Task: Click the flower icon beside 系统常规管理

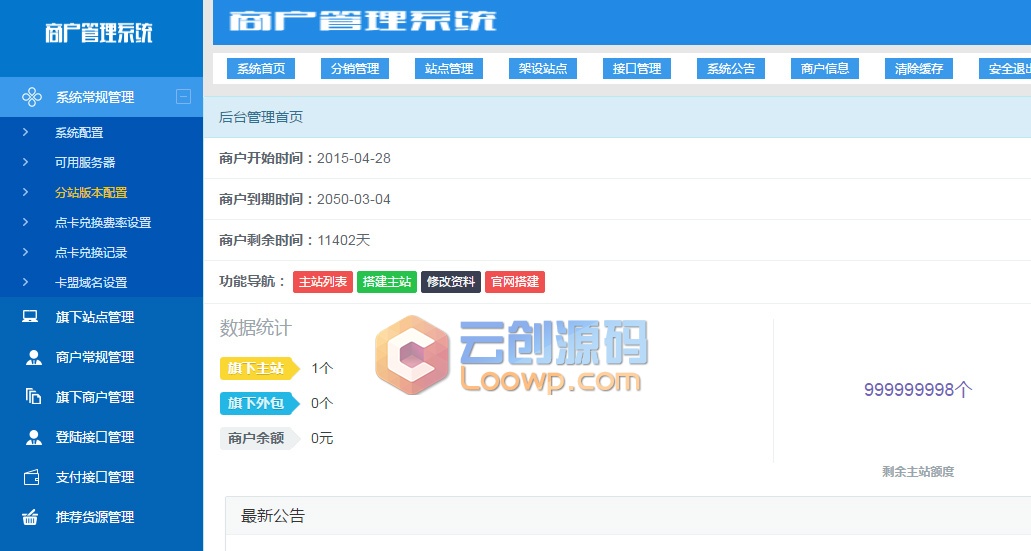Action: pos(32,97)
